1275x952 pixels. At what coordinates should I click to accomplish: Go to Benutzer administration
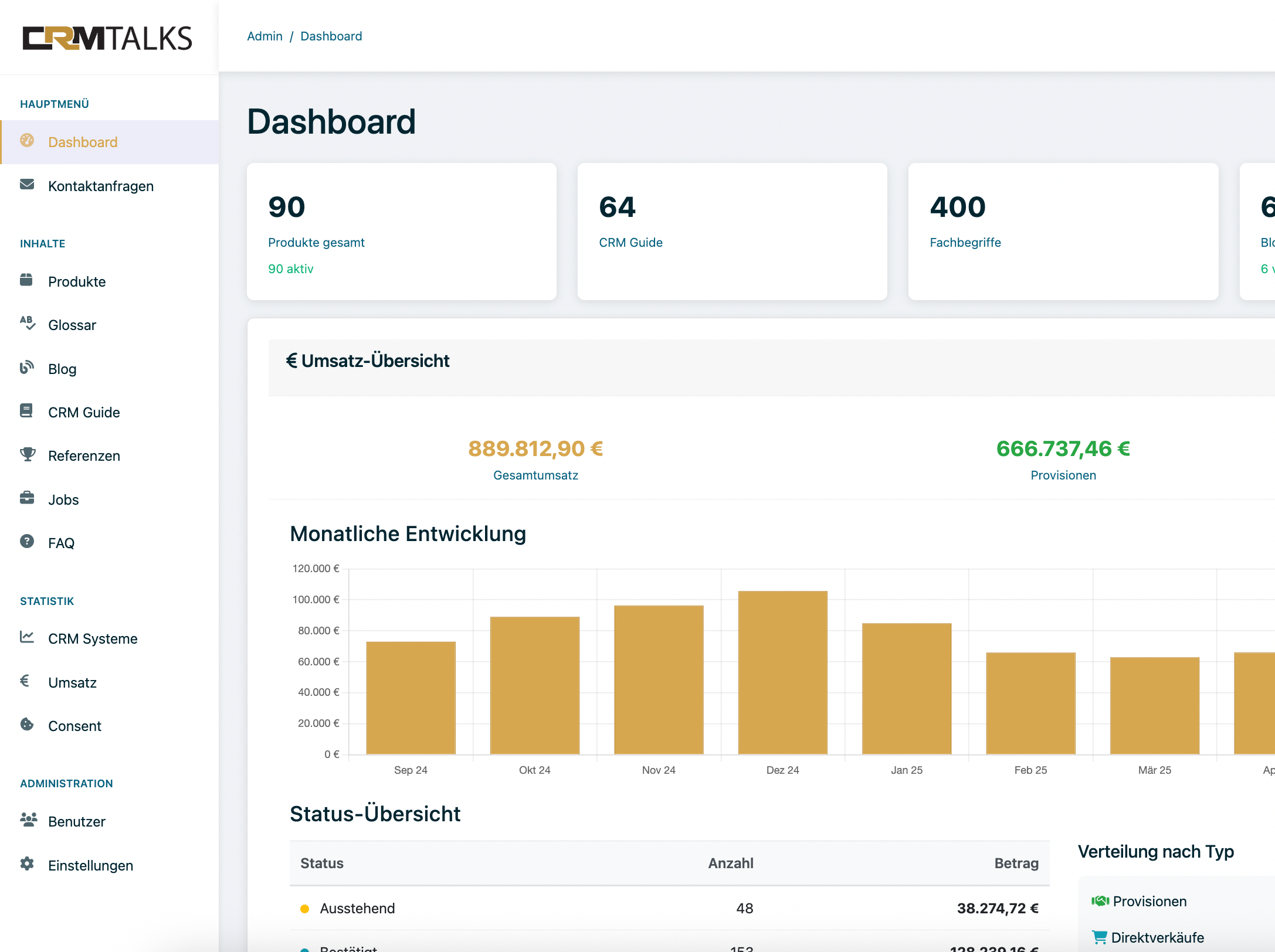click(x=110, y=821)
